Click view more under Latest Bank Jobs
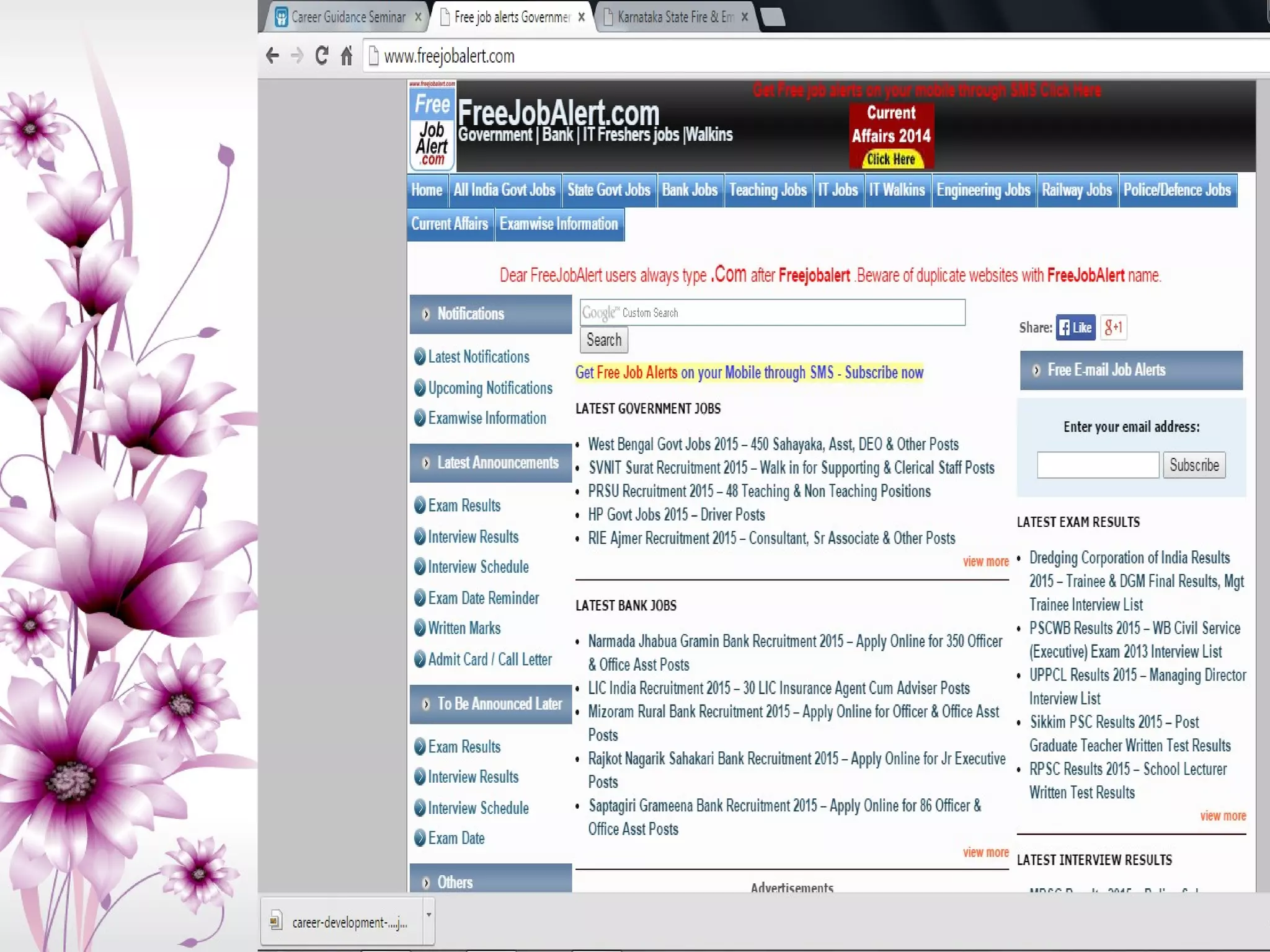Viewport: 1270px width, 952px height. [985, 853]
